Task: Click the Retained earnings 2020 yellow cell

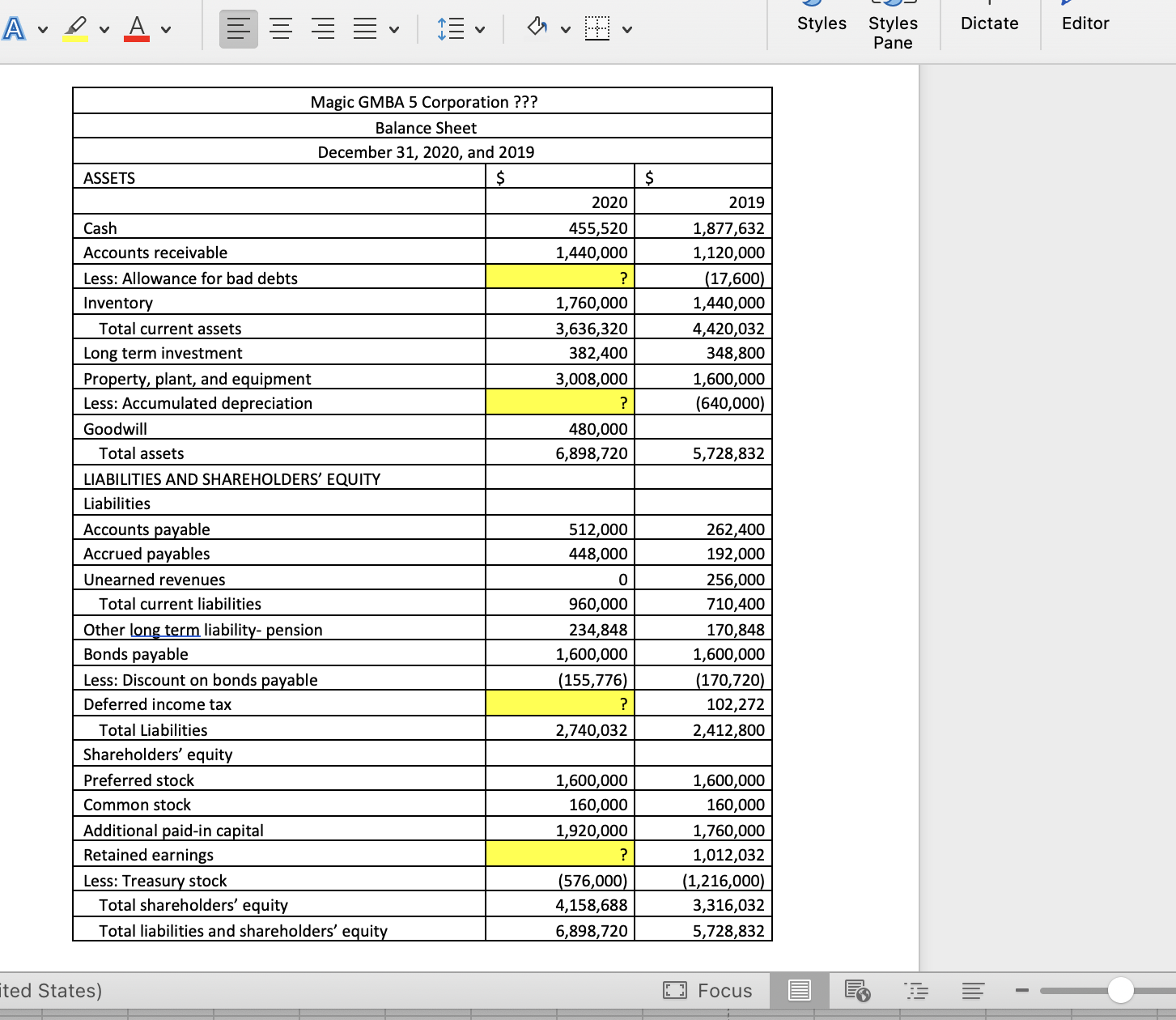Action: [x=559, y=854]
